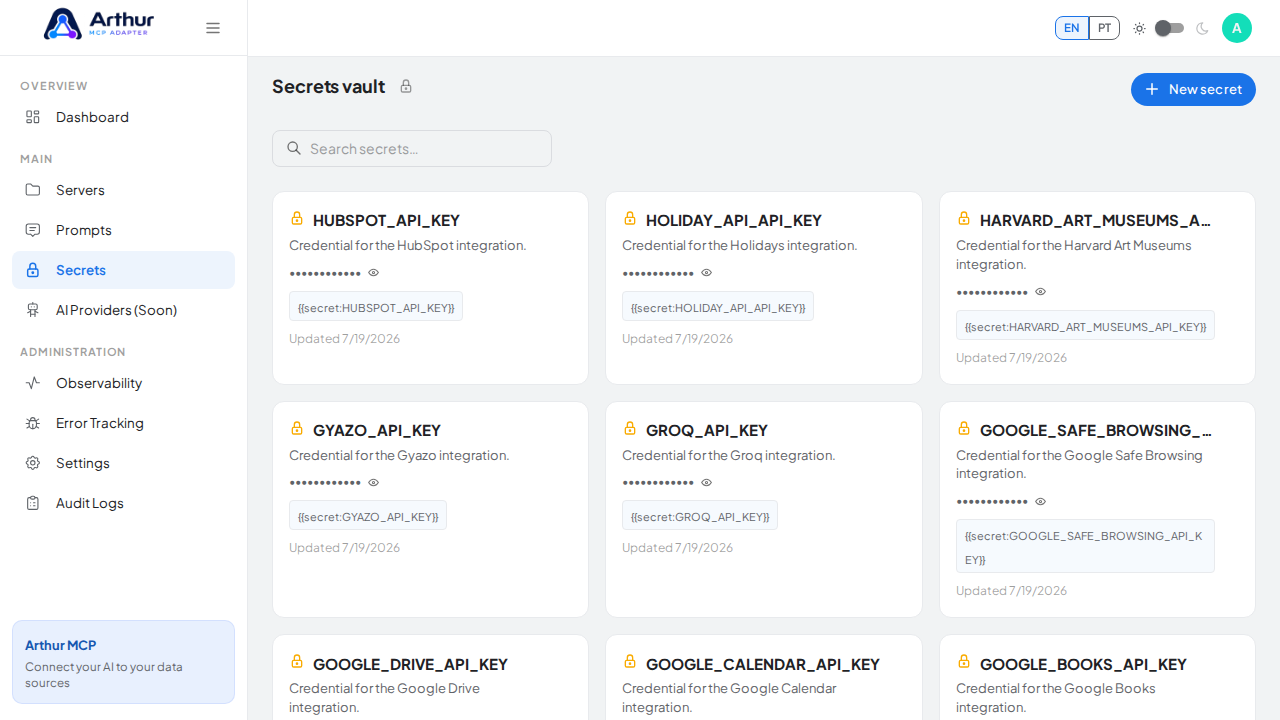Click lock icon on HARVARD_ART_MUSEUMS card
The width and height of the screenshot is (1280, 720).
(964, 218)
